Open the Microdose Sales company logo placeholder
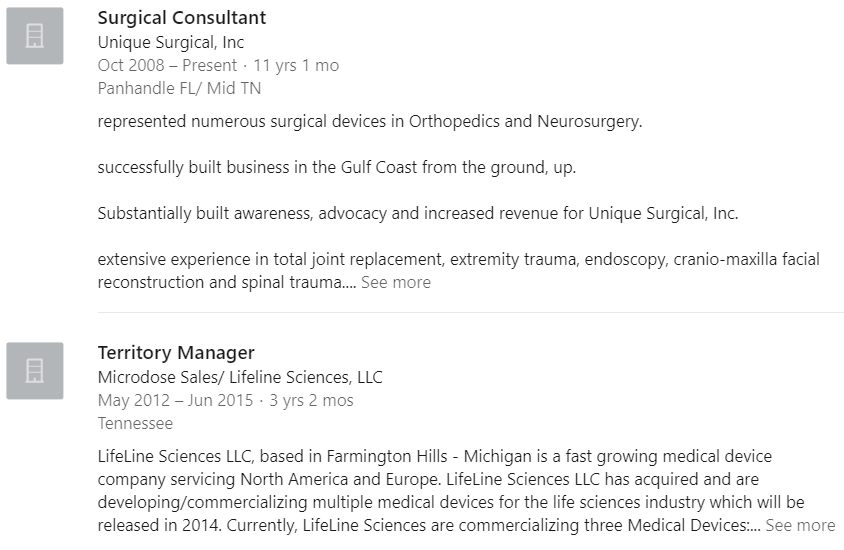844x550 pixels. point(35,371)
